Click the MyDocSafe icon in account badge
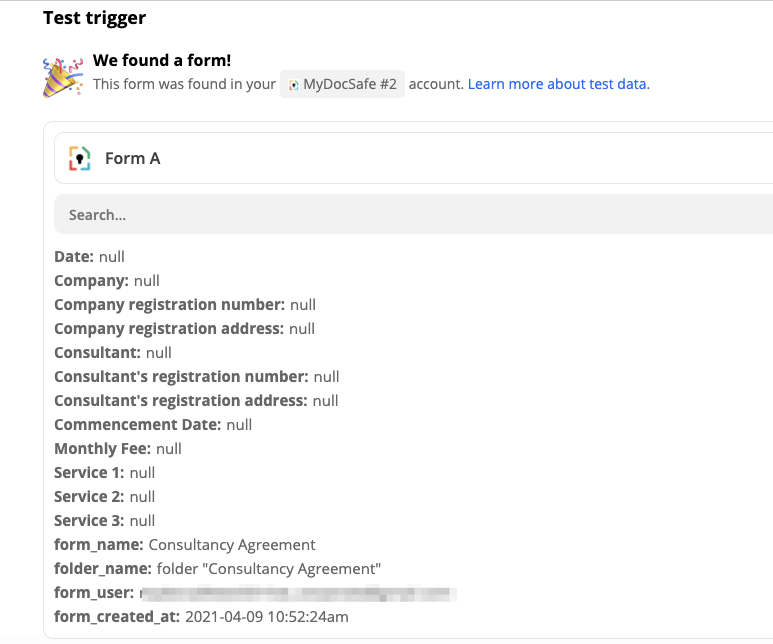The width and height of the screenshot is (773, 644). pos(293,85)
